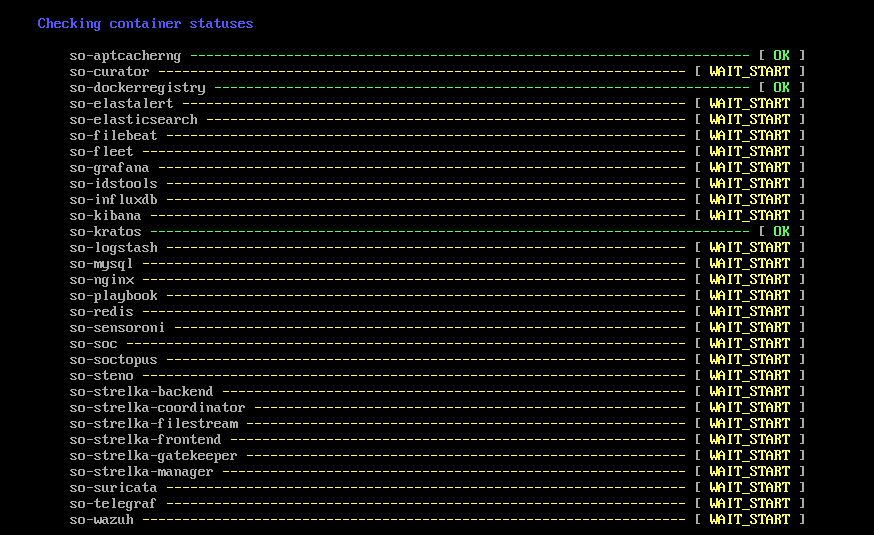
Task: Click WAIT_START status of so-fleet
Action: (749, 152)
